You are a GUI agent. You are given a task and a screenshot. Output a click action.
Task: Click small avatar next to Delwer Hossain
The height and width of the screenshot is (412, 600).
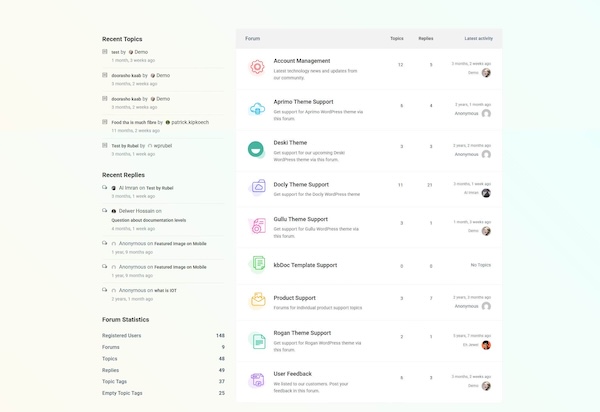[114, 211]
